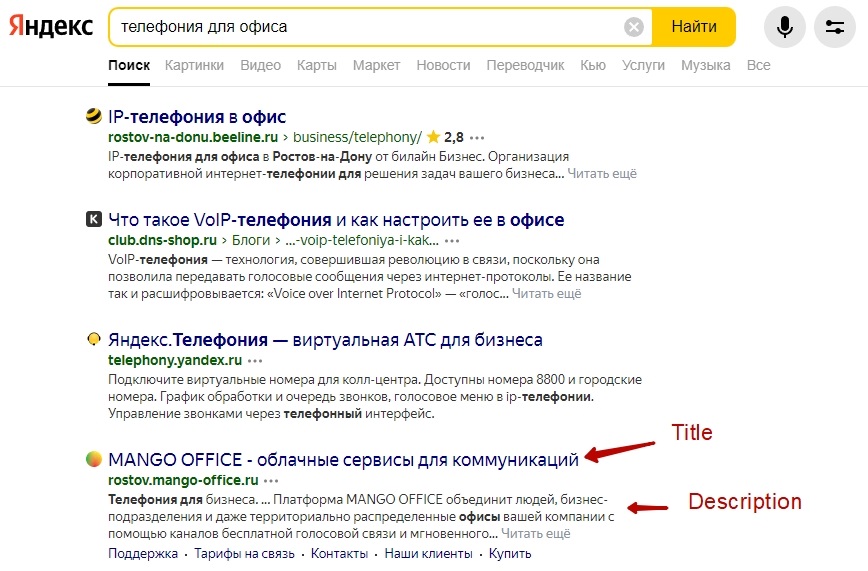Open business/telephony/ breadcrumb link
The width and height of the screenshot is (868, 571).
(x=357, y=137)
